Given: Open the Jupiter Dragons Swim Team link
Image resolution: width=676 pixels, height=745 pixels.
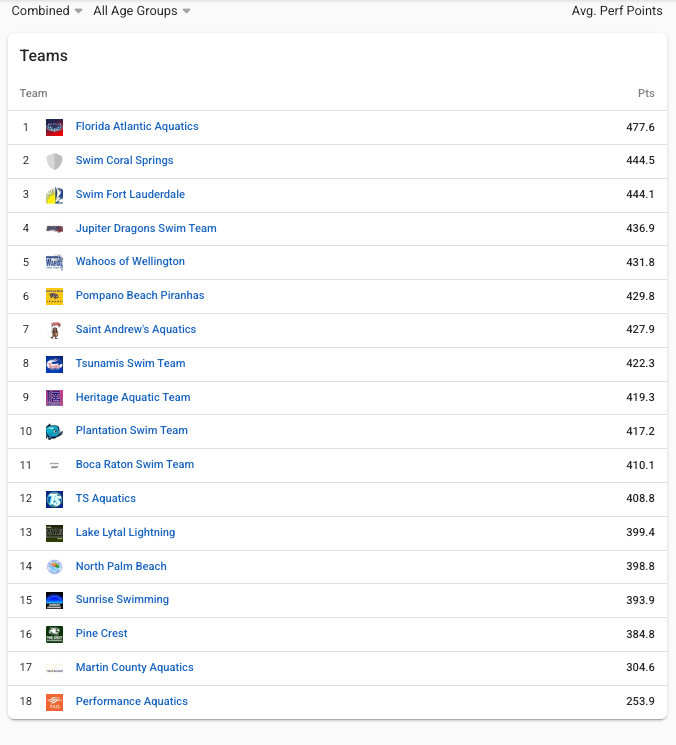Looking at the screenshot, I should pyautogui.click(x=146, y=228).
